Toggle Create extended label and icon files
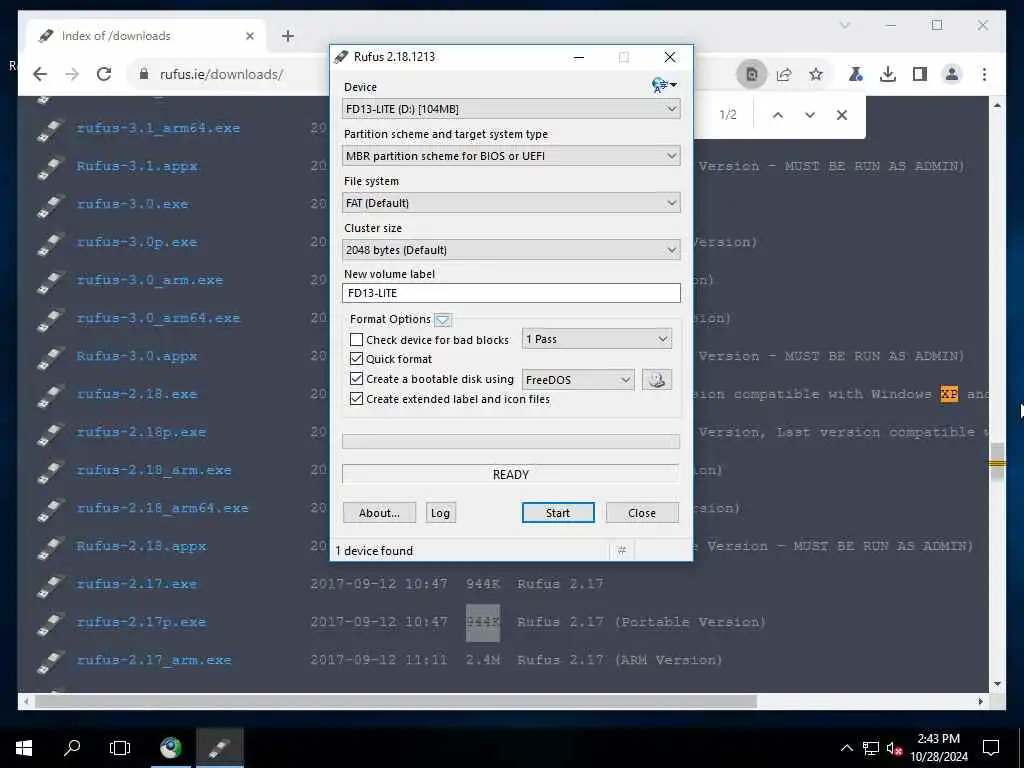 click(357, 398)
